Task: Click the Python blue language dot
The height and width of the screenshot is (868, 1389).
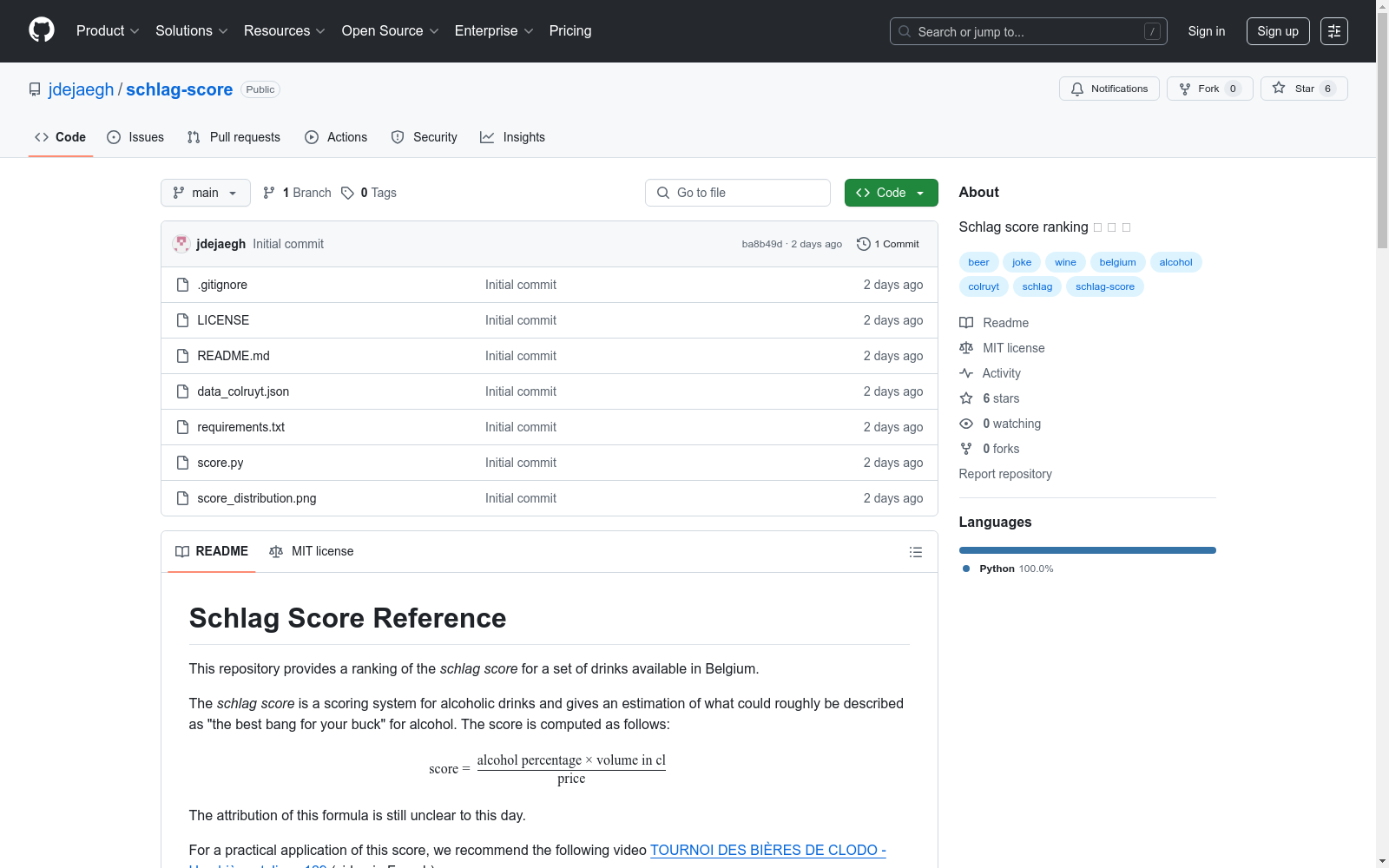Action: tap(966, 569)
